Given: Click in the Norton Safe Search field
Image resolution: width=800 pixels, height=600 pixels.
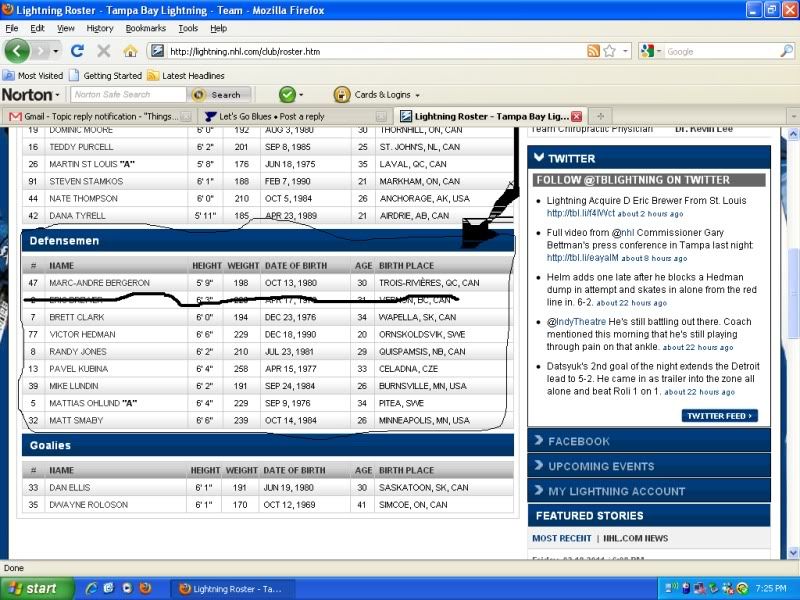Looking at the screenshot, I should 128,94.
